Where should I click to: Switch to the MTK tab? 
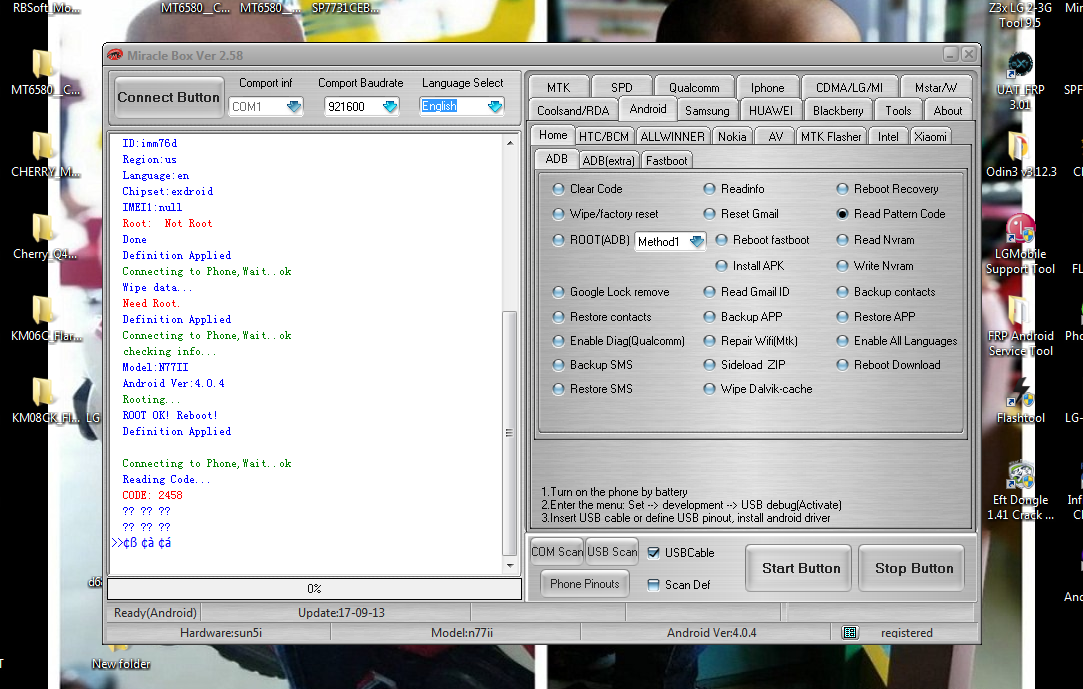click(559, 88)
